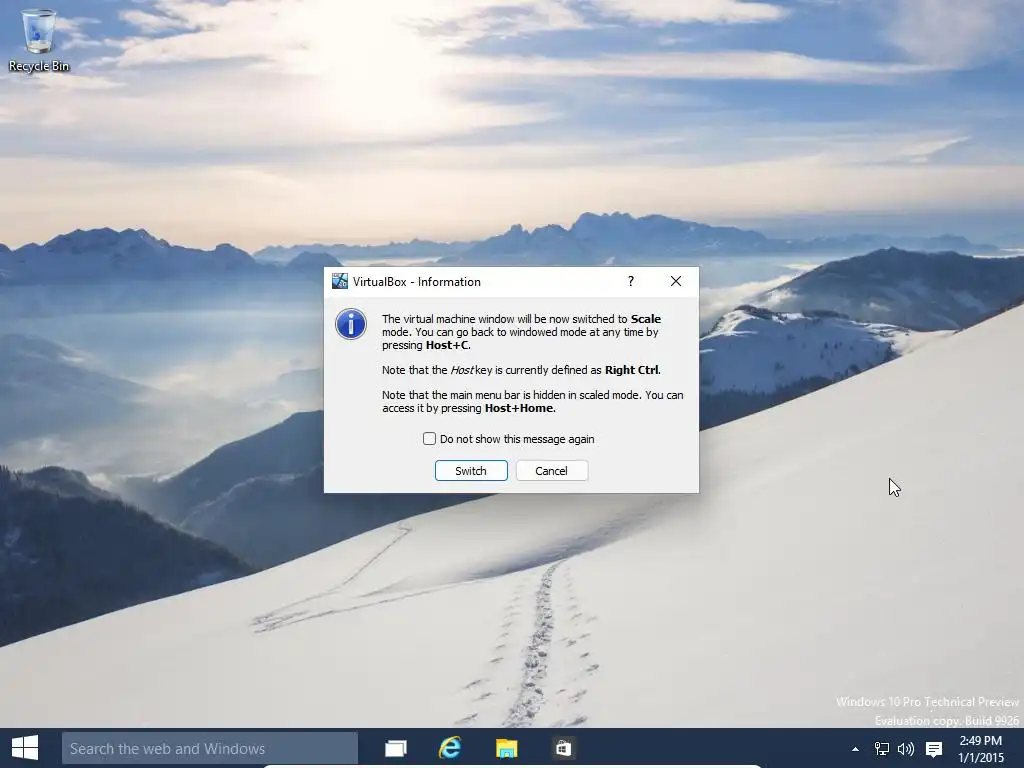Click the blue information icon in the dialog

click(x=351, y=324)
